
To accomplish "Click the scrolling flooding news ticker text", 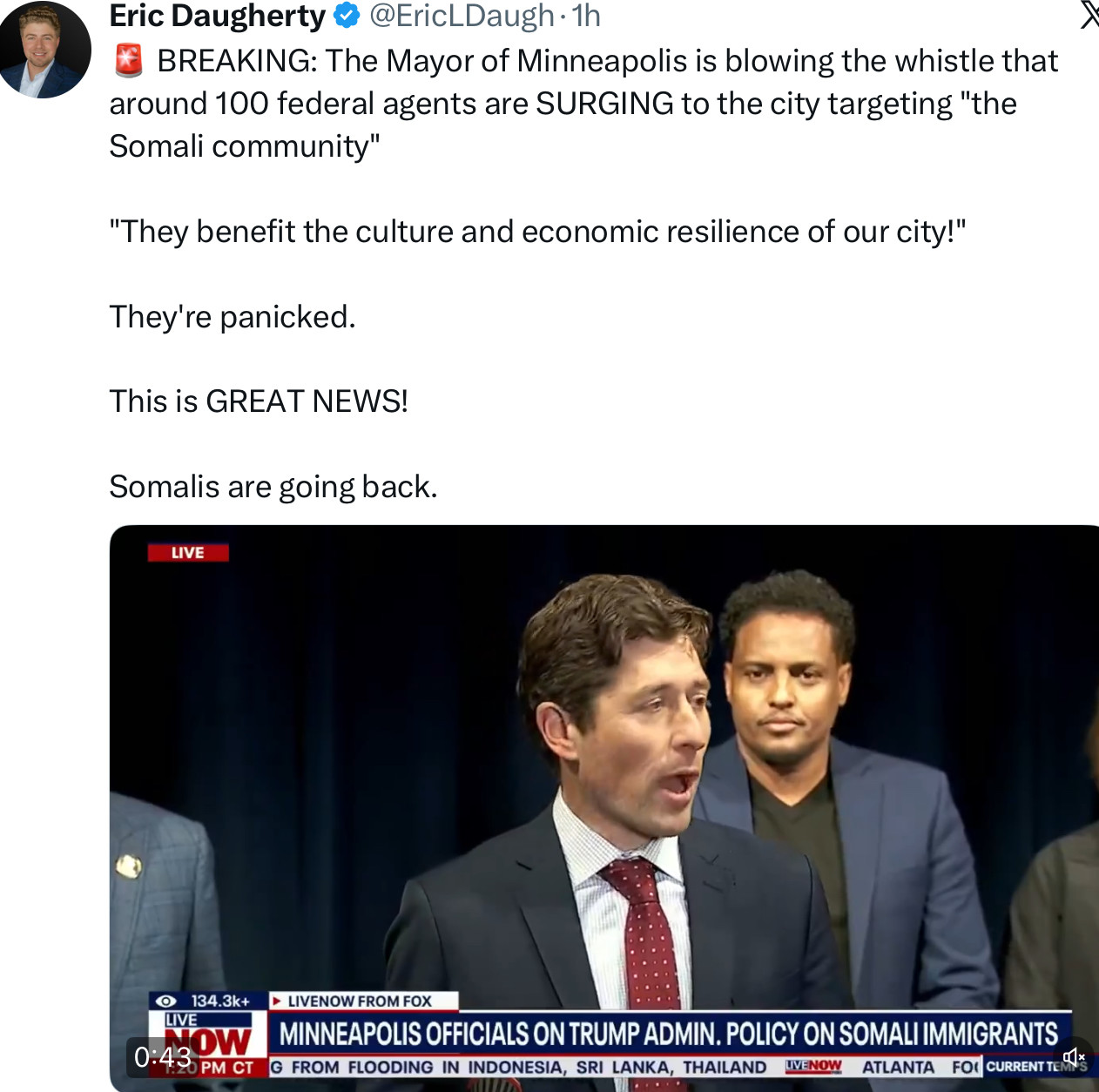I will [x=519, y=1067].
